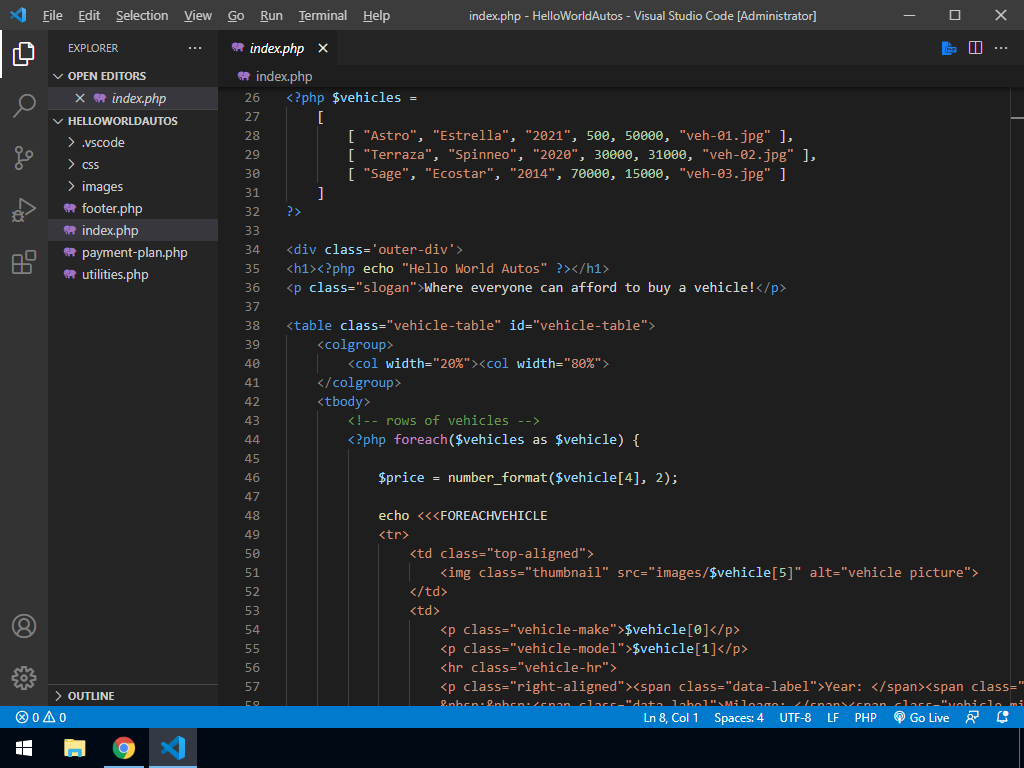This screenshot has width=1024, height=768.
Task: Toggle the Explorer view in activity bar
Action: [24, 53]
